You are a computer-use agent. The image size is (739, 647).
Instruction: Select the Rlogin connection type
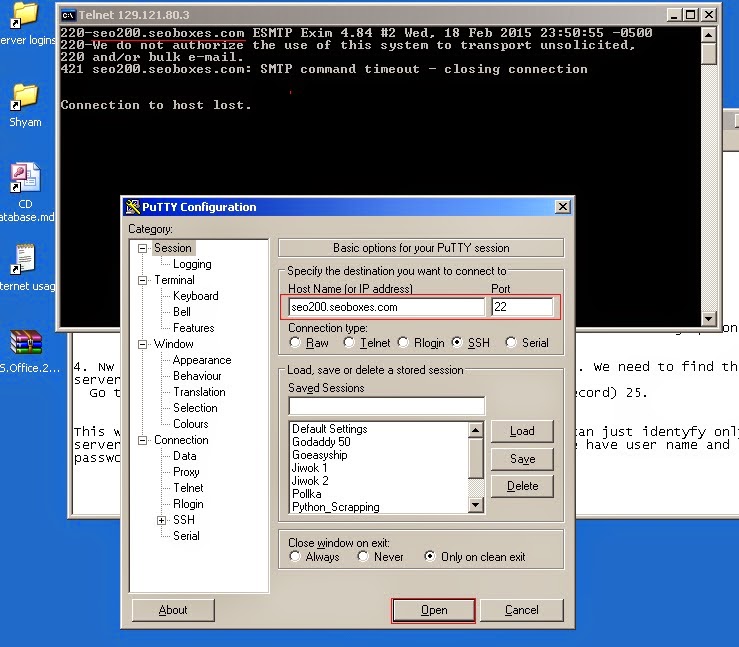(x=403, y=343)
